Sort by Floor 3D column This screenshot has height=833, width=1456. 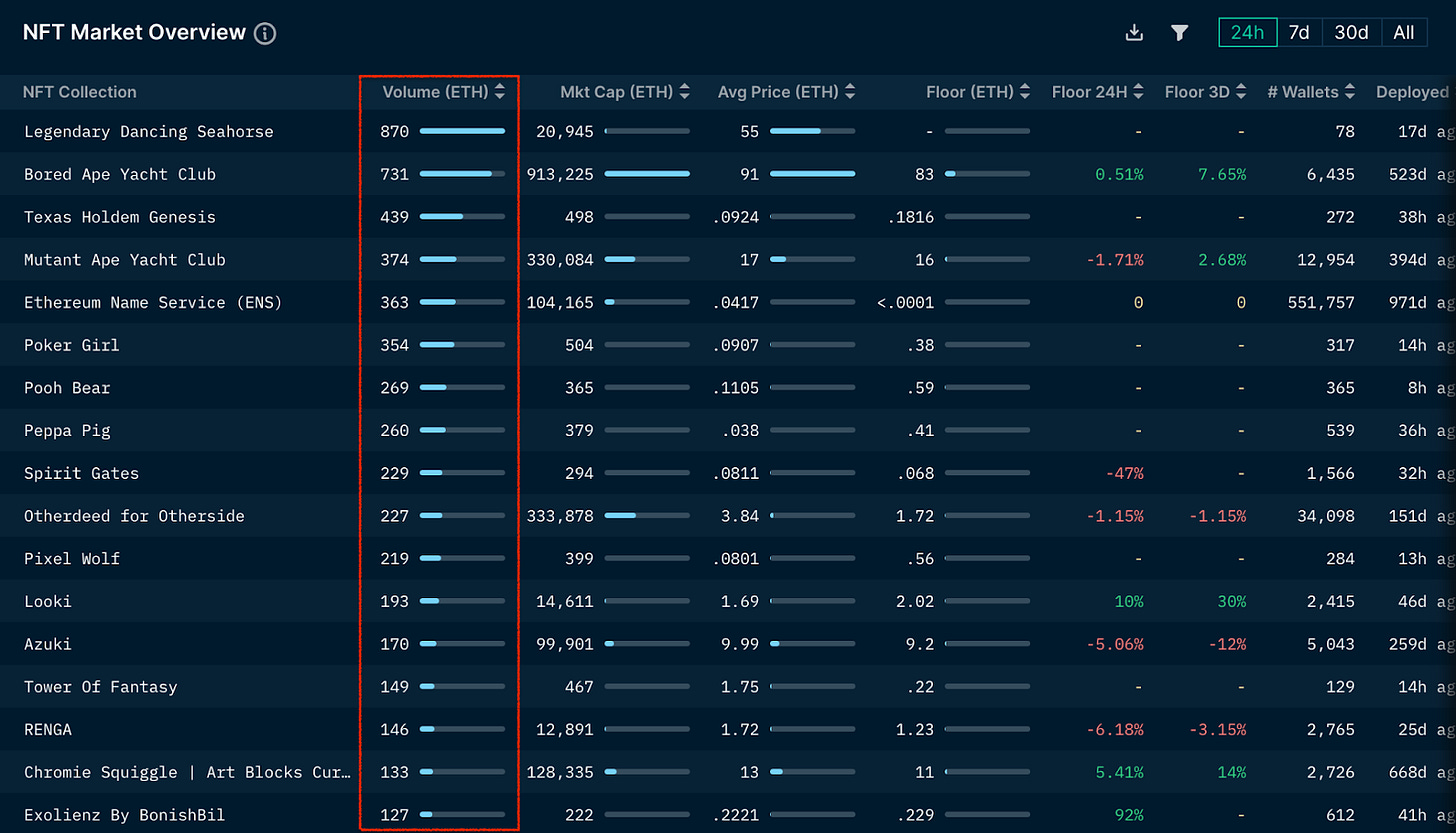[x=1206, y=92]
